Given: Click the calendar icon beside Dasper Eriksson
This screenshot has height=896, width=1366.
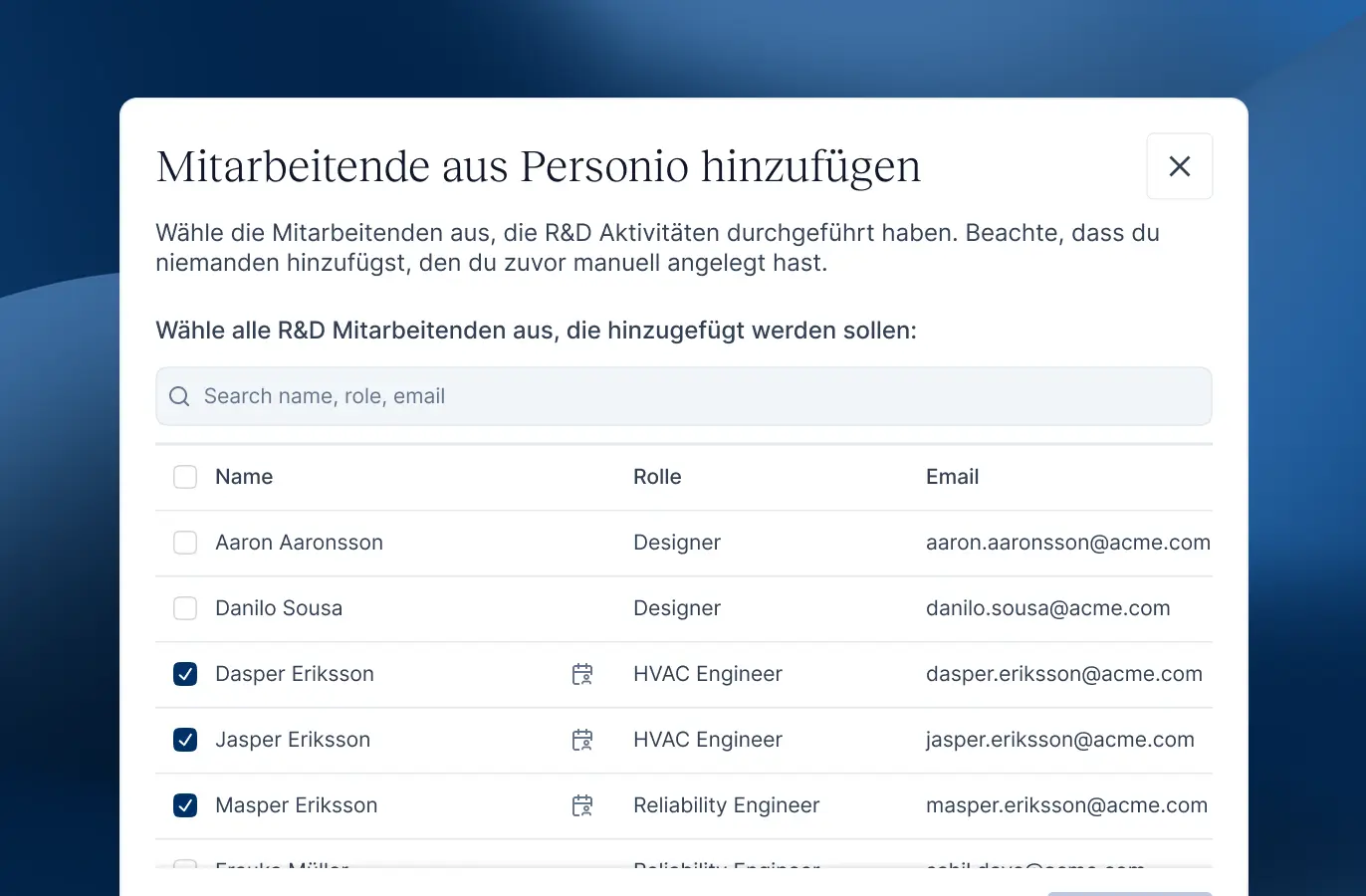Looking at the screenshot, I should click(x=582, y=674).
